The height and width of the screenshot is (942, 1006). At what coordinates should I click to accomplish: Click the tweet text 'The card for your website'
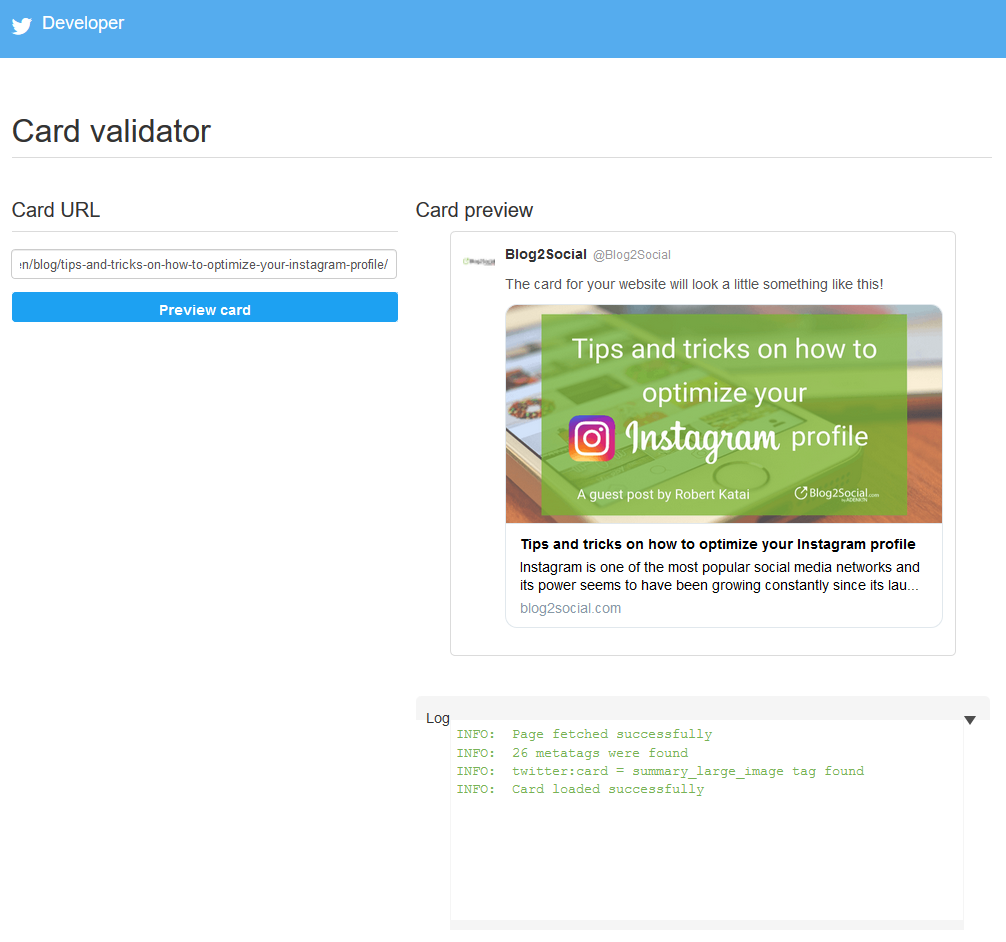coord(694,284)
